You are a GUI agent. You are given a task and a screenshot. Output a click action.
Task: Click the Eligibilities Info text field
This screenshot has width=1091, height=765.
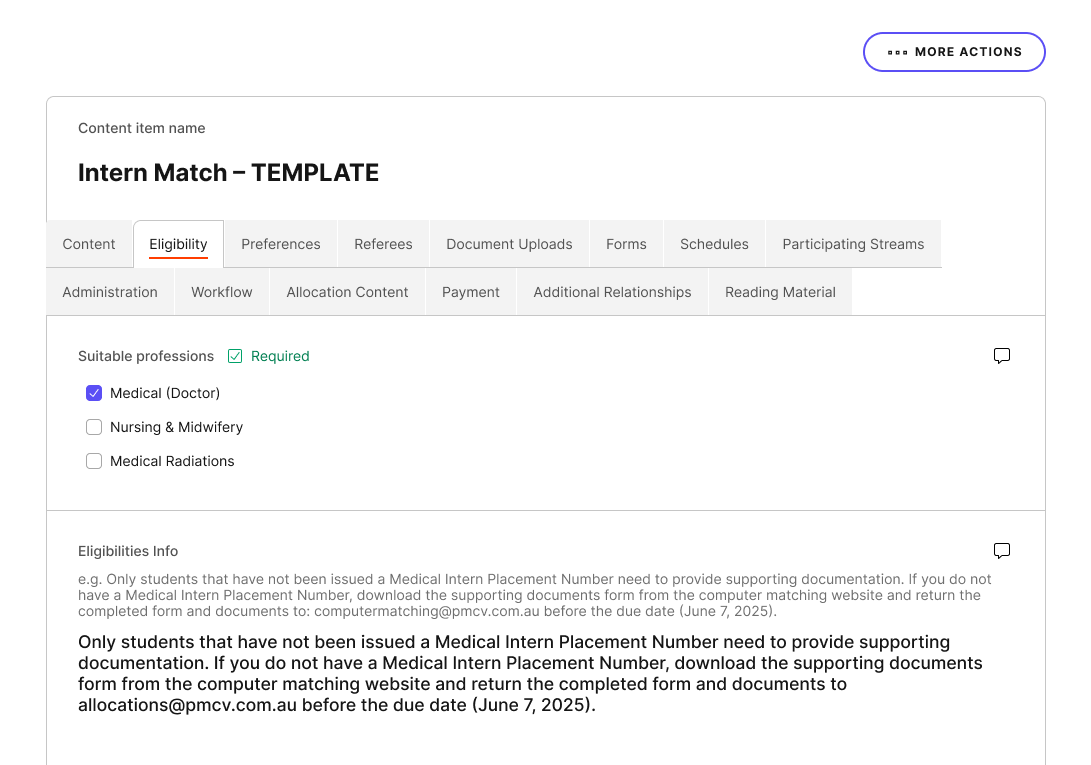click(530, 673)
